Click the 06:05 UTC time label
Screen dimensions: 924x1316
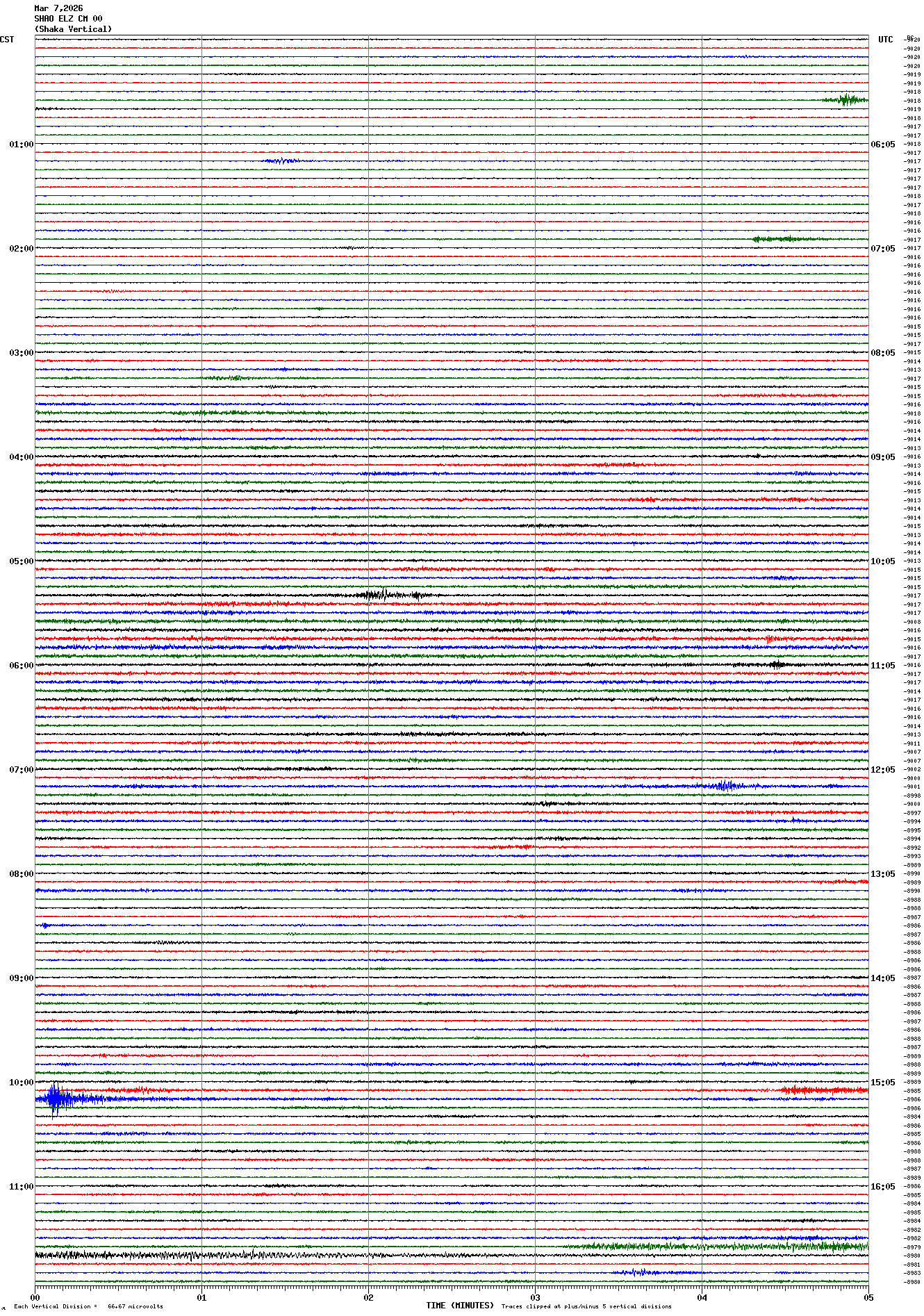pyautogui.click(x=883, y=145)
